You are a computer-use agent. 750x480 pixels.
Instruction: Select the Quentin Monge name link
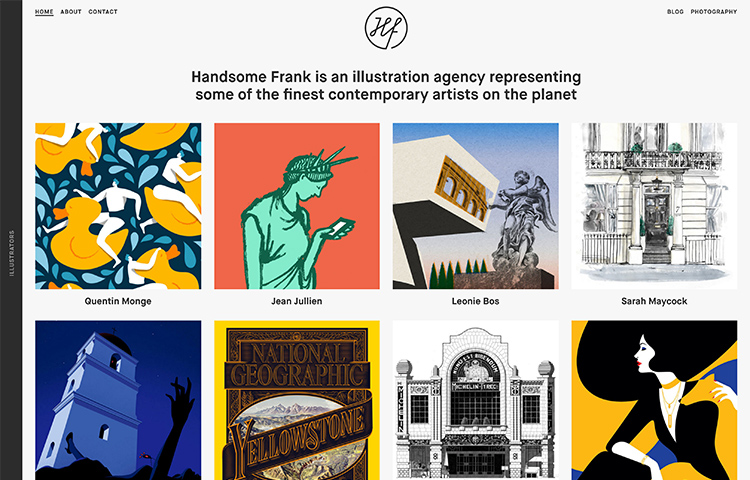click(x=118, y=301)
